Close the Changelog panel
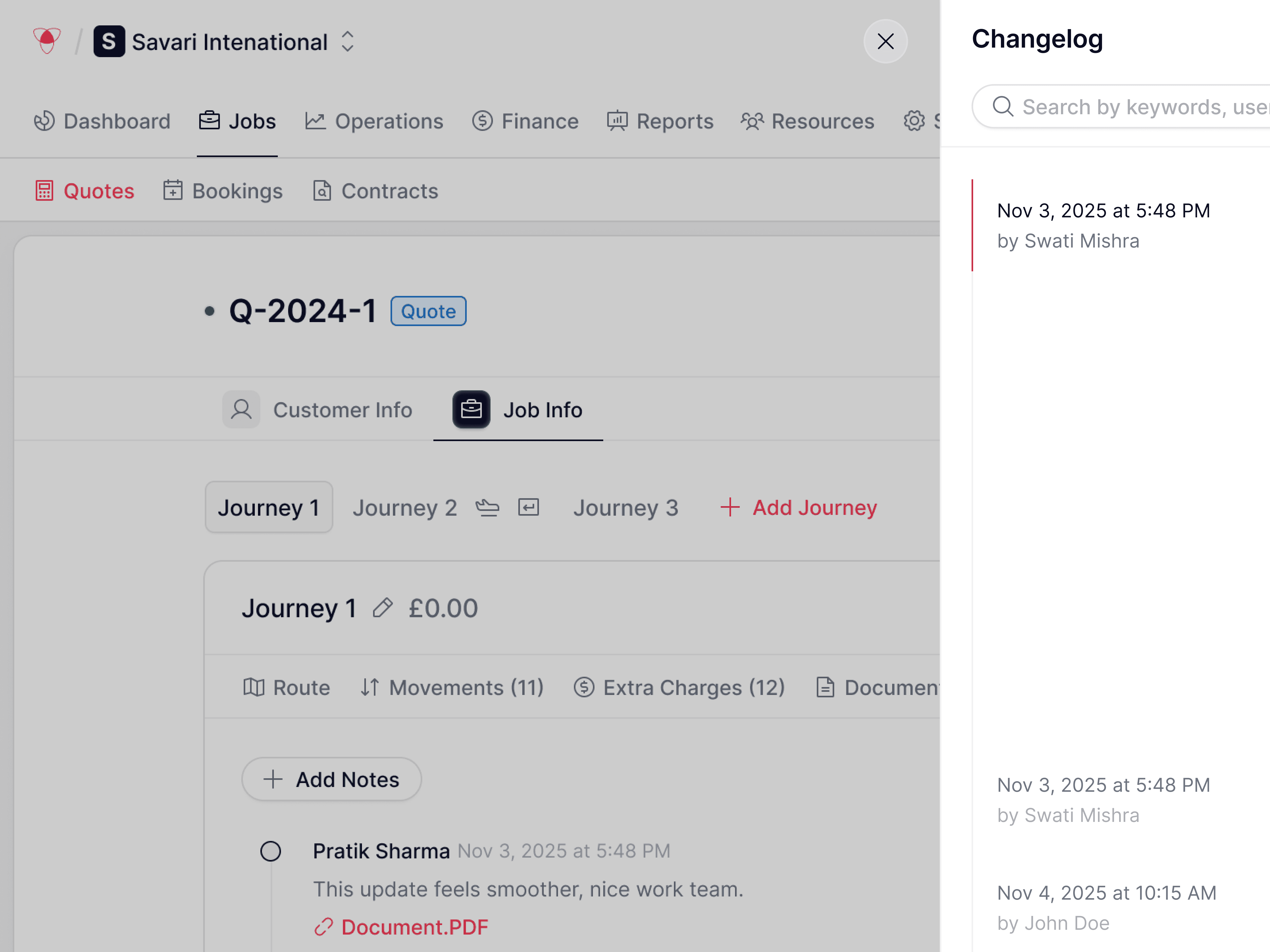 885,41
